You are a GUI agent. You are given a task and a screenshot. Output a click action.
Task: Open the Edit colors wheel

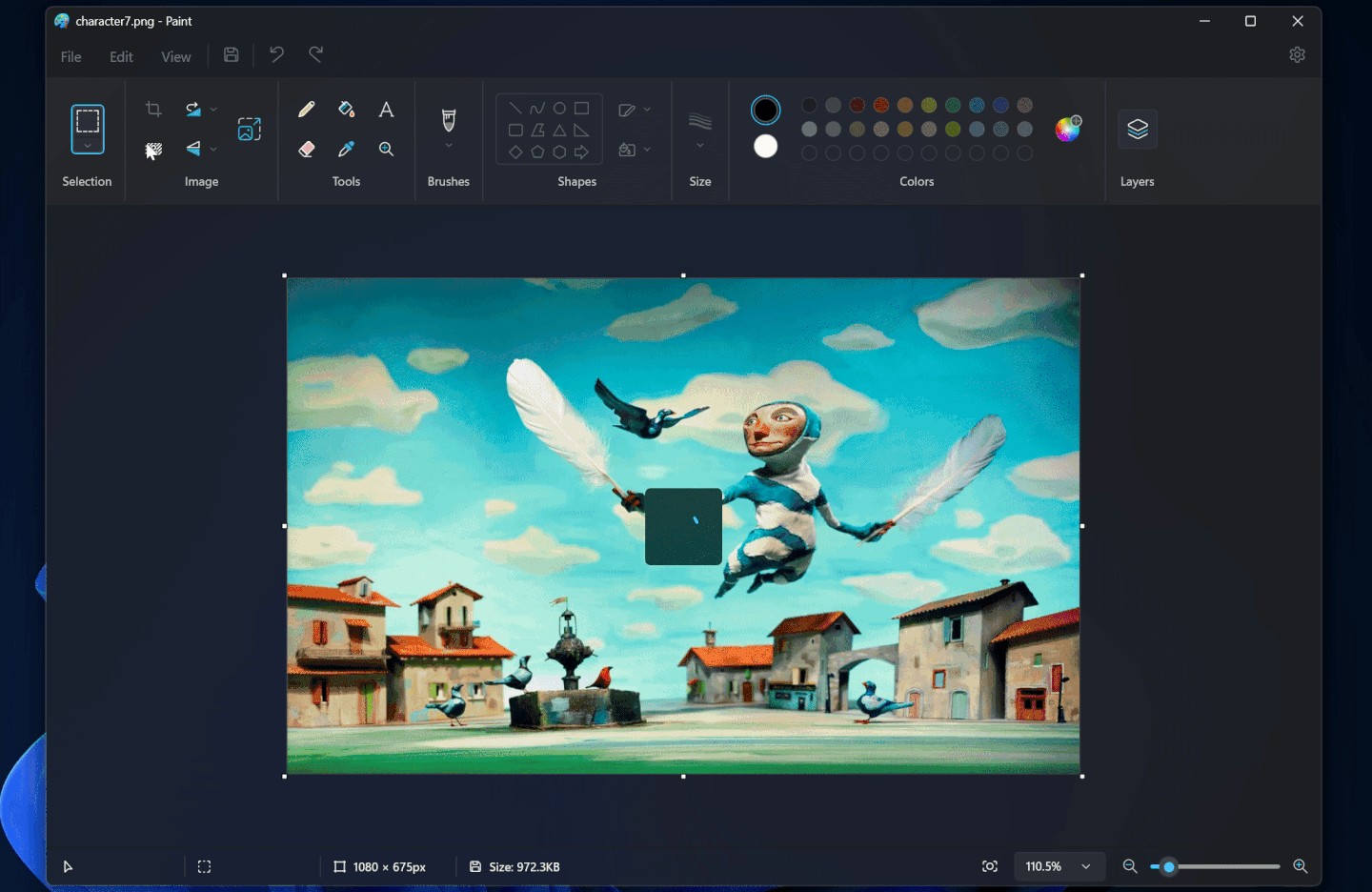(x=1068, y=129)
